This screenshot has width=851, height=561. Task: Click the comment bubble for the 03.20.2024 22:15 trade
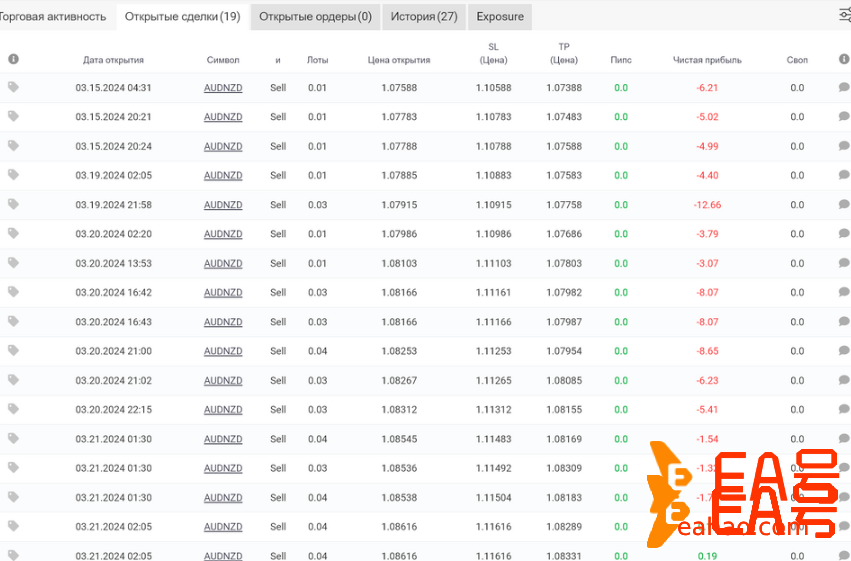click(844, 409)
